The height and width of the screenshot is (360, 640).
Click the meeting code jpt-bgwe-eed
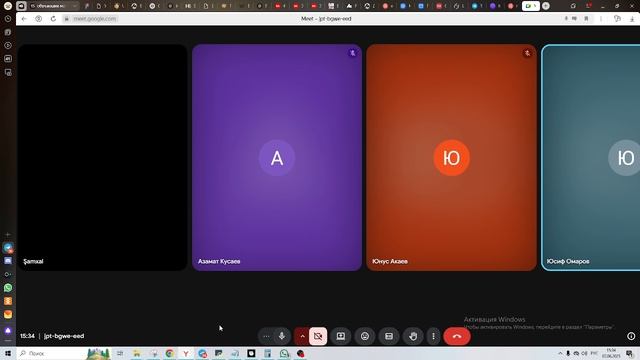point(64,336)
